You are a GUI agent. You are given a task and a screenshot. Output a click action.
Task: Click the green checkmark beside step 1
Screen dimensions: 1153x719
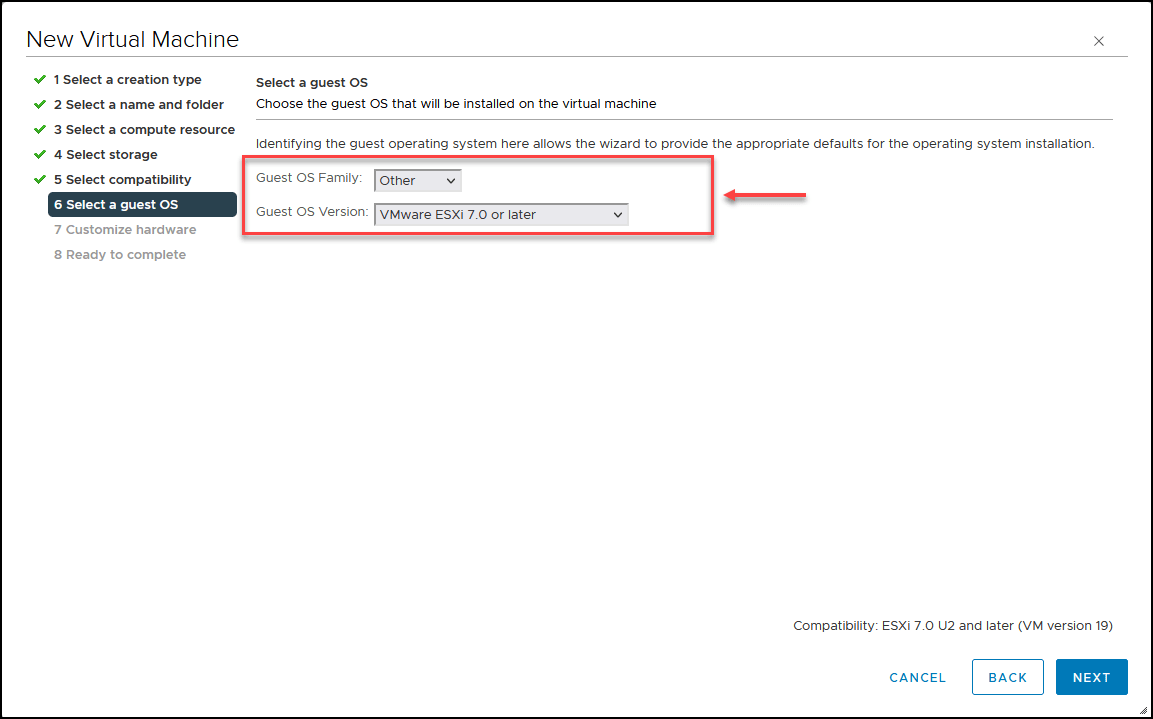[40, 79]
